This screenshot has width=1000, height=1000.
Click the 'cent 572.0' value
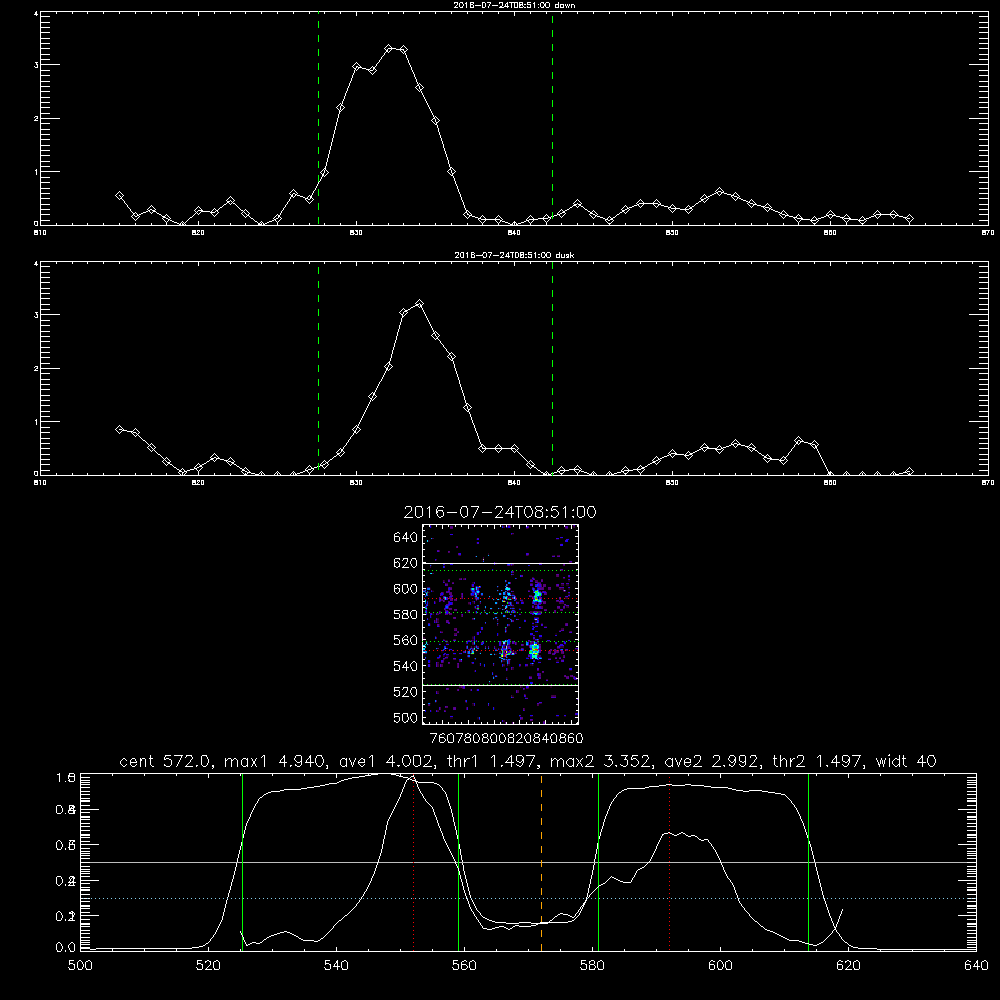click(x=166, y=761)
